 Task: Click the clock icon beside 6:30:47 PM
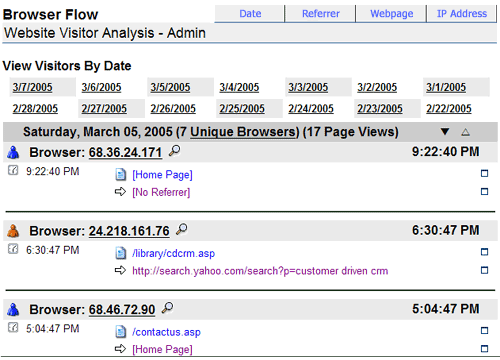[x=13, y=249]
